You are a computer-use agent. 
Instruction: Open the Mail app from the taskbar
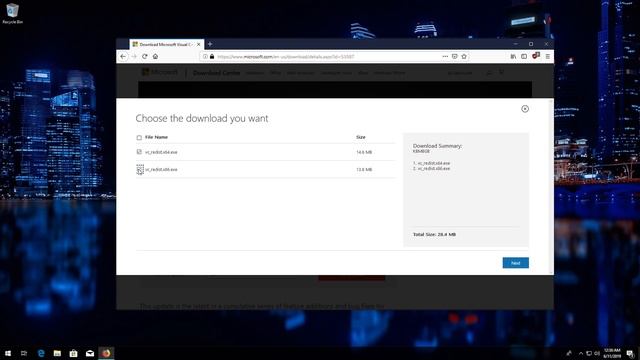point(90,353)
